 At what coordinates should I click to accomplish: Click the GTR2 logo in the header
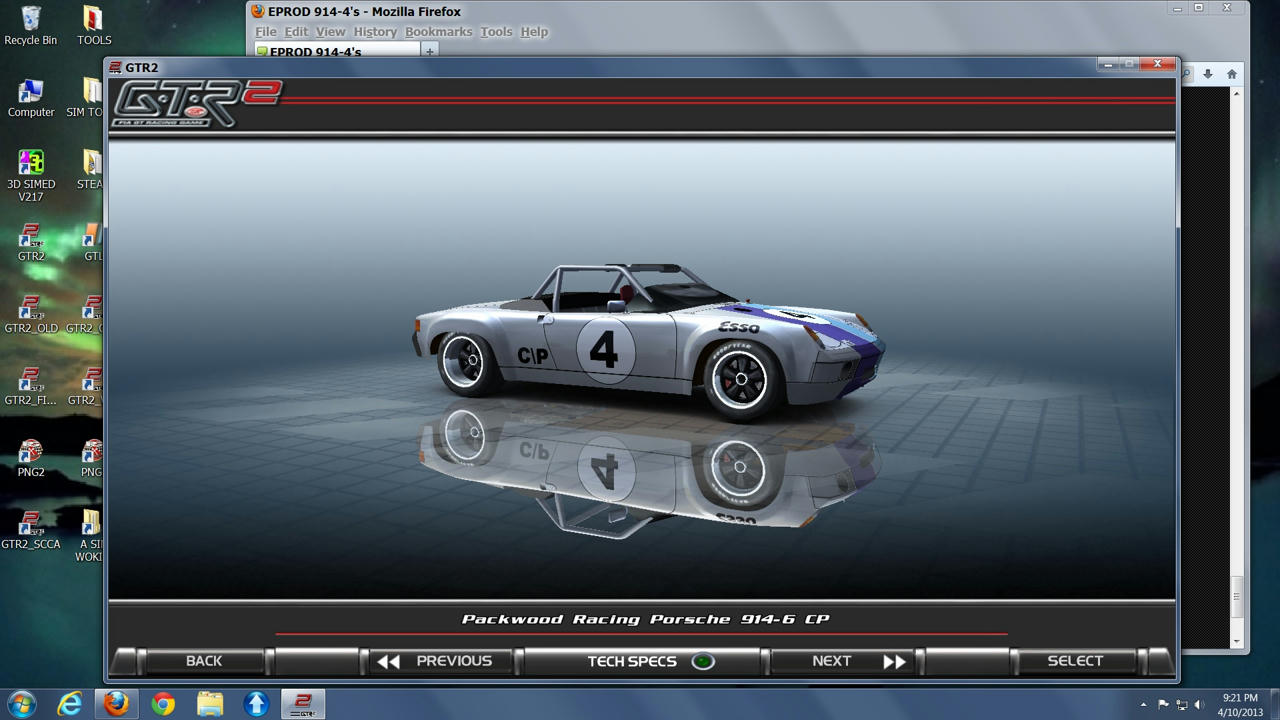[197, 103]
